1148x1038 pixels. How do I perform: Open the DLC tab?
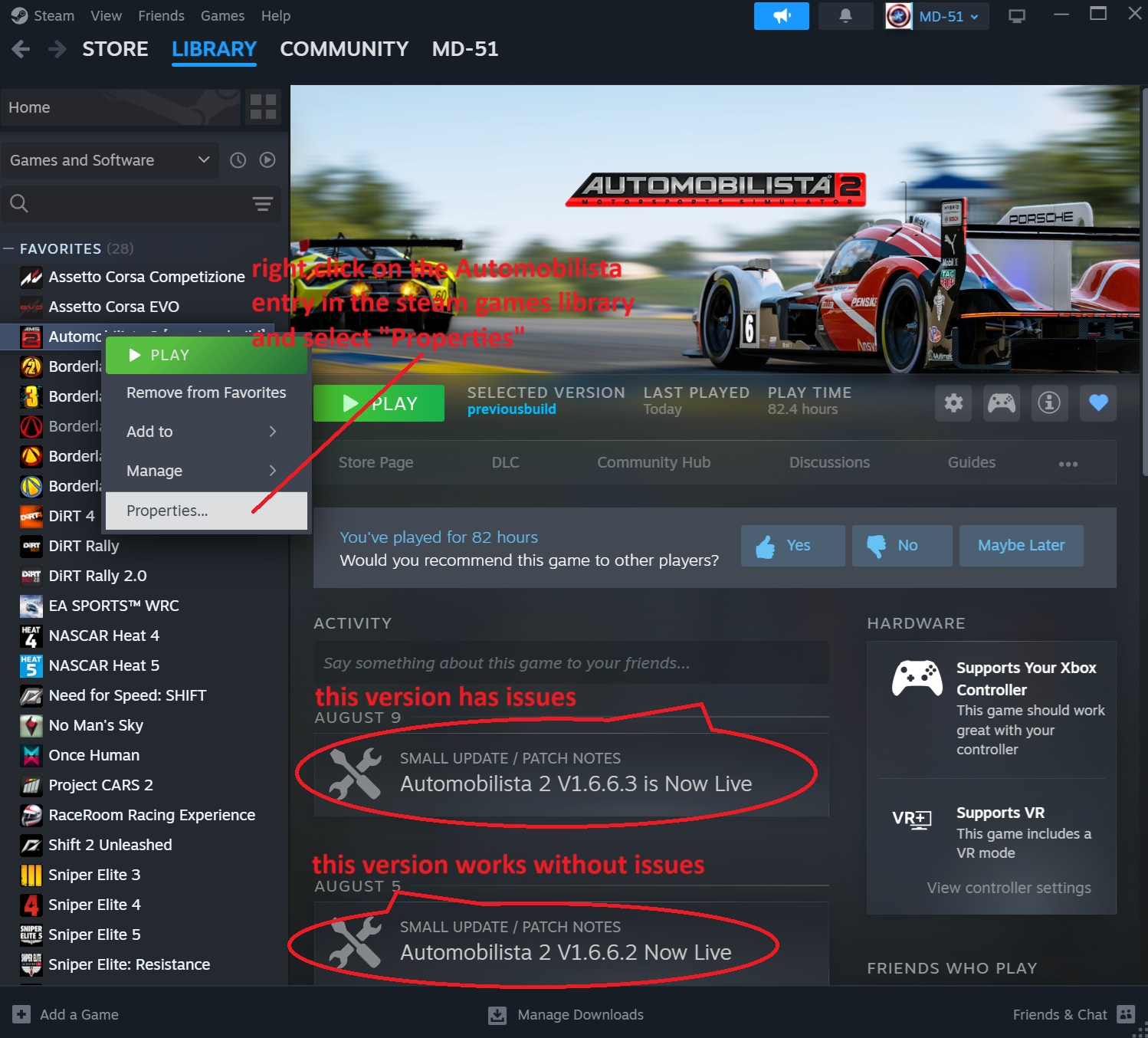click(505, 462)
